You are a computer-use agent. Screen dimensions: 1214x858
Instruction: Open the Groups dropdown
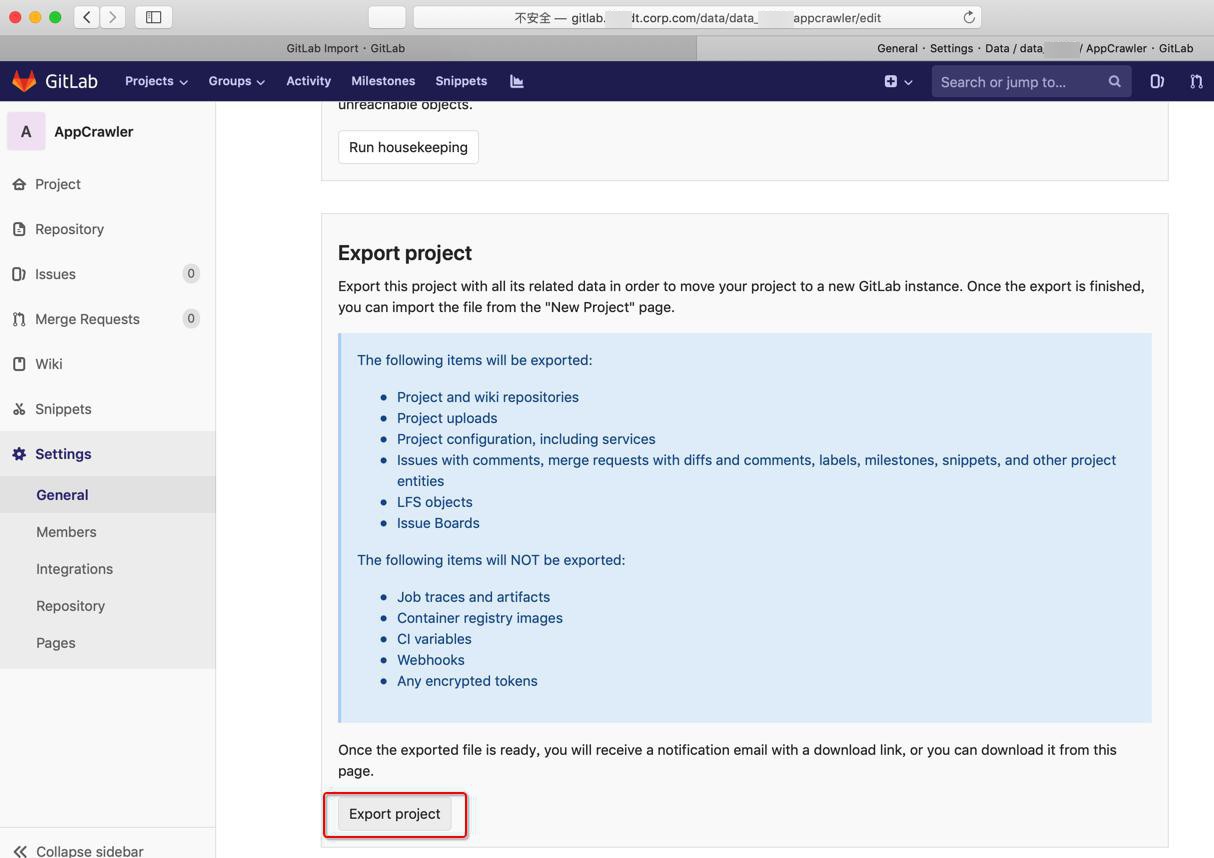click(236, 81)
